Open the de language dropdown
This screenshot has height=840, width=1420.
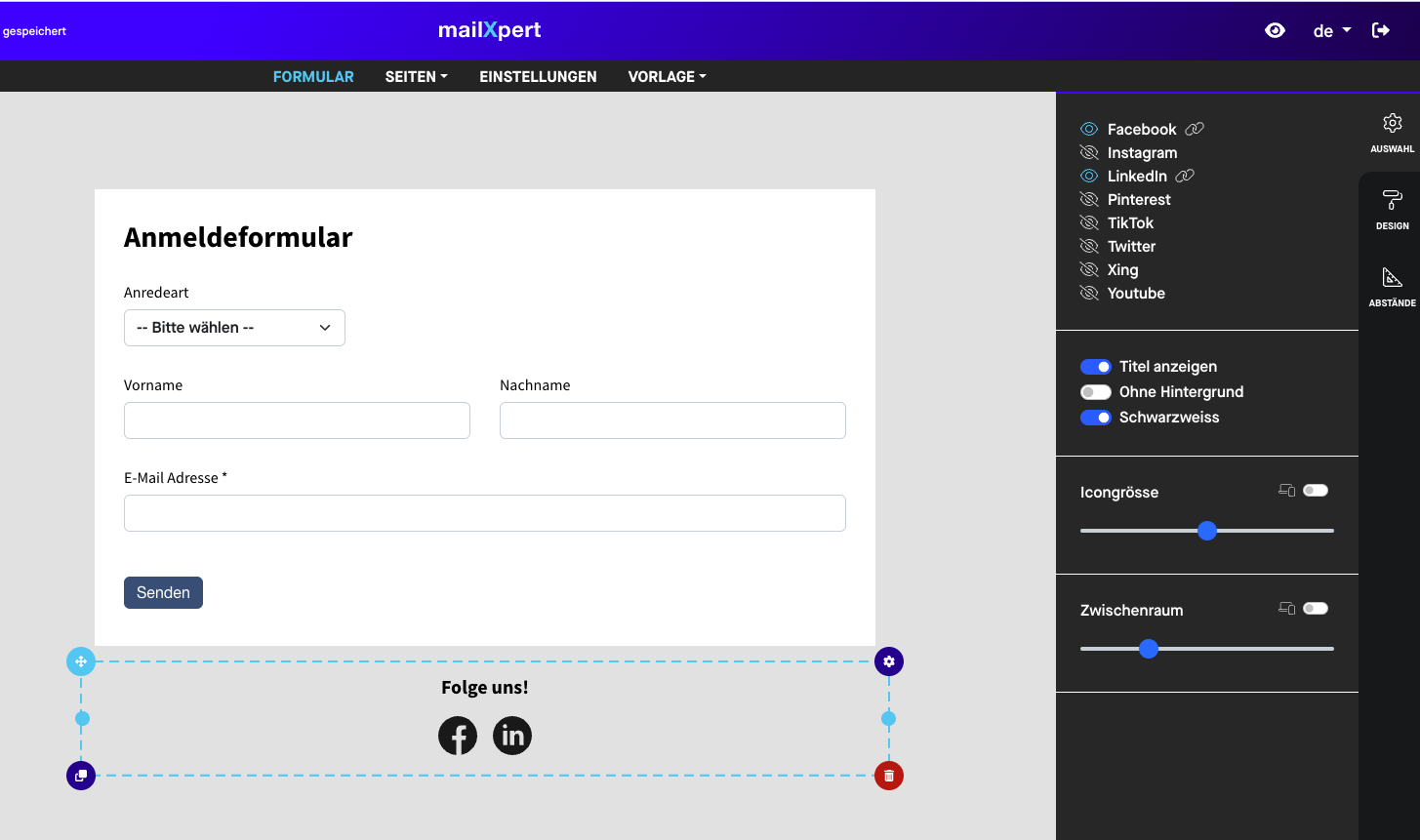coord(1332,30)
